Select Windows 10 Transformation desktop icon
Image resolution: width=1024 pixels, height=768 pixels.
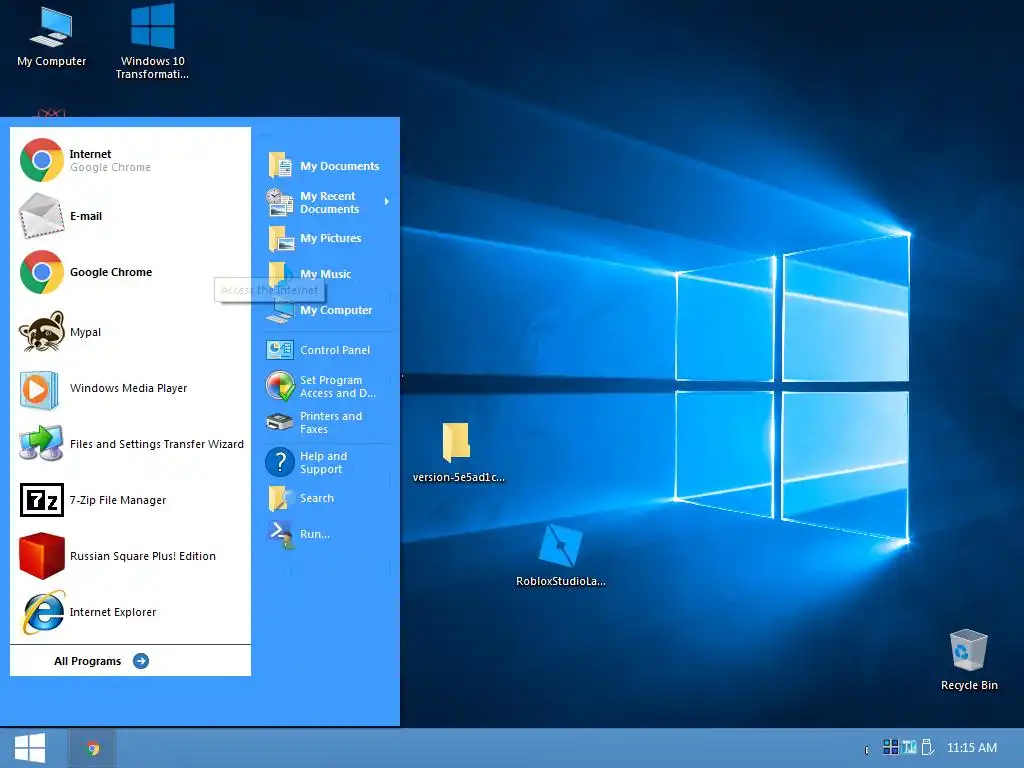coord(152,41)
